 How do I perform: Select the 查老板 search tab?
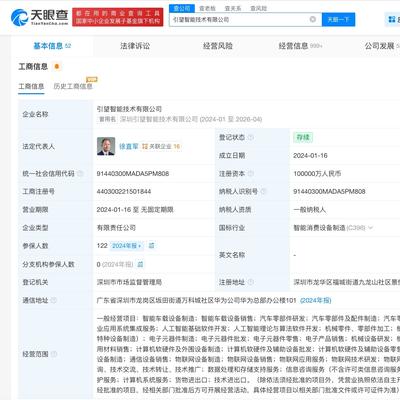click(x=207, y=8)
